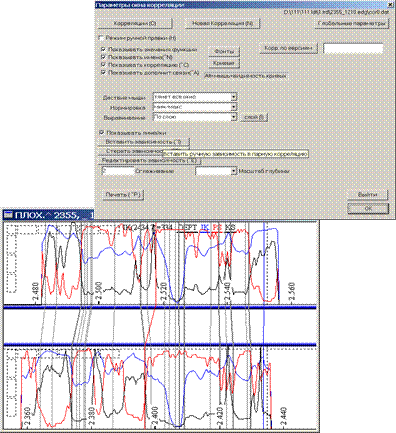Confirm with the OK button
This screenshot has width=396, height=433.
pos(368,208)
